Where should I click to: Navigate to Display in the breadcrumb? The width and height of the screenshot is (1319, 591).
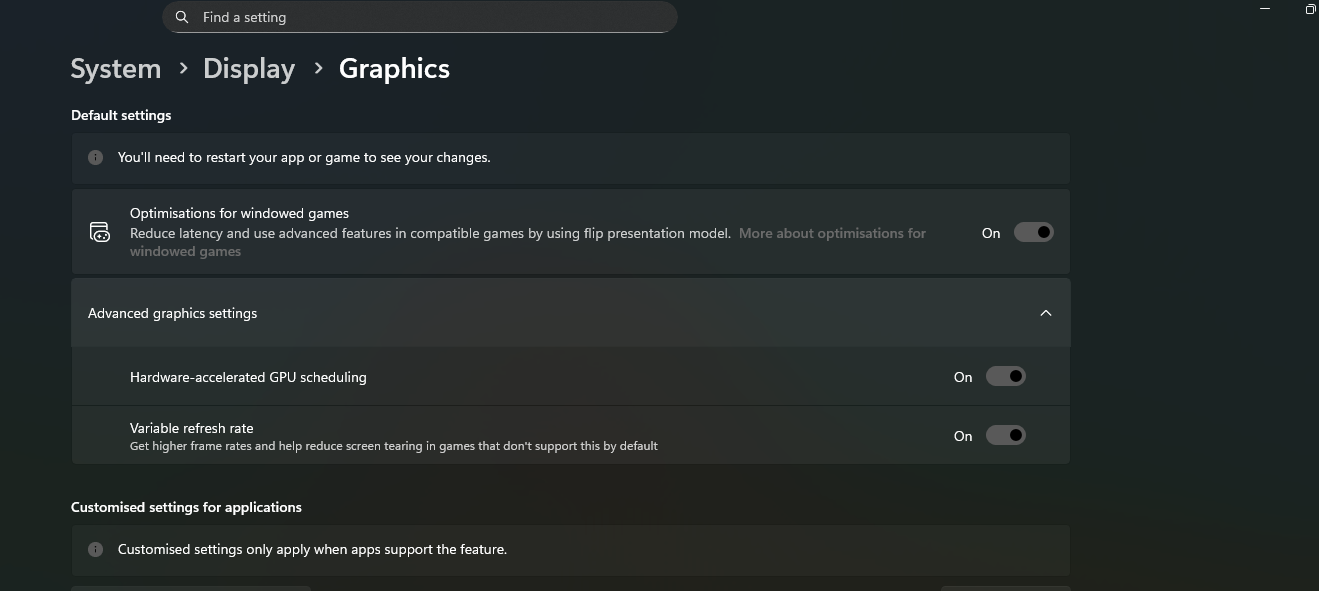[249, 69]
